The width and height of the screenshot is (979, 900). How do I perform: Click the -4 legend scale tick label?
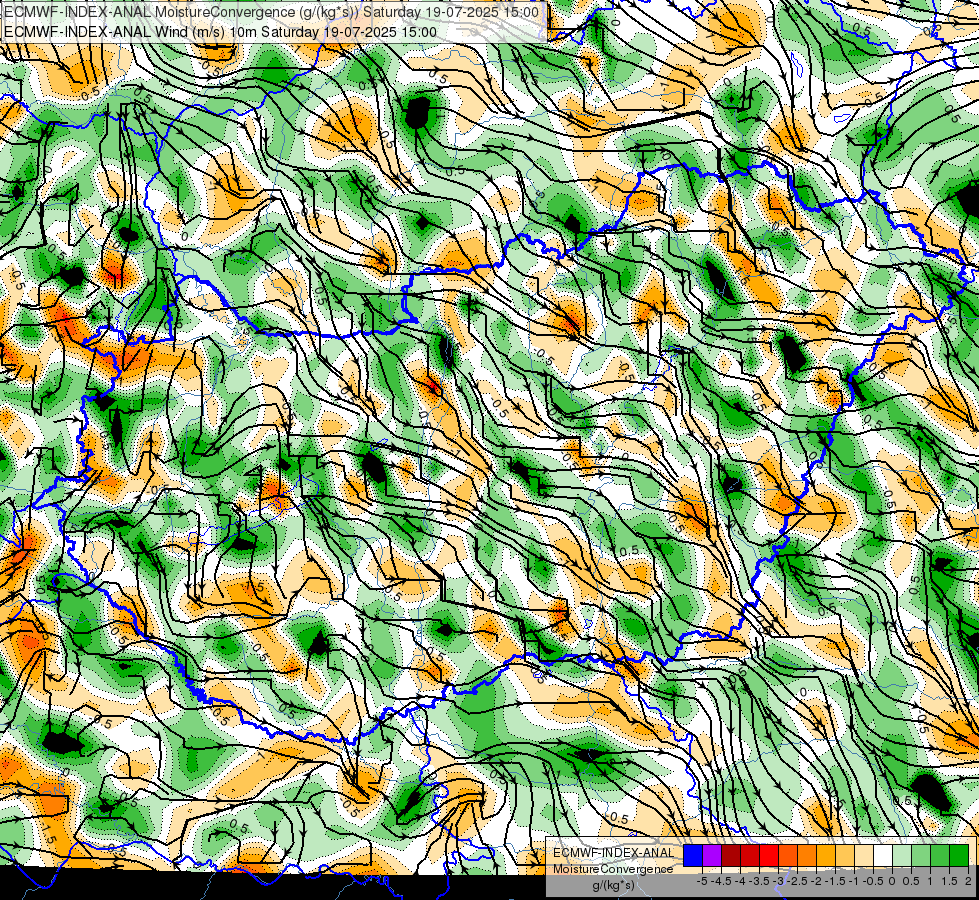(x=740, y=881)
